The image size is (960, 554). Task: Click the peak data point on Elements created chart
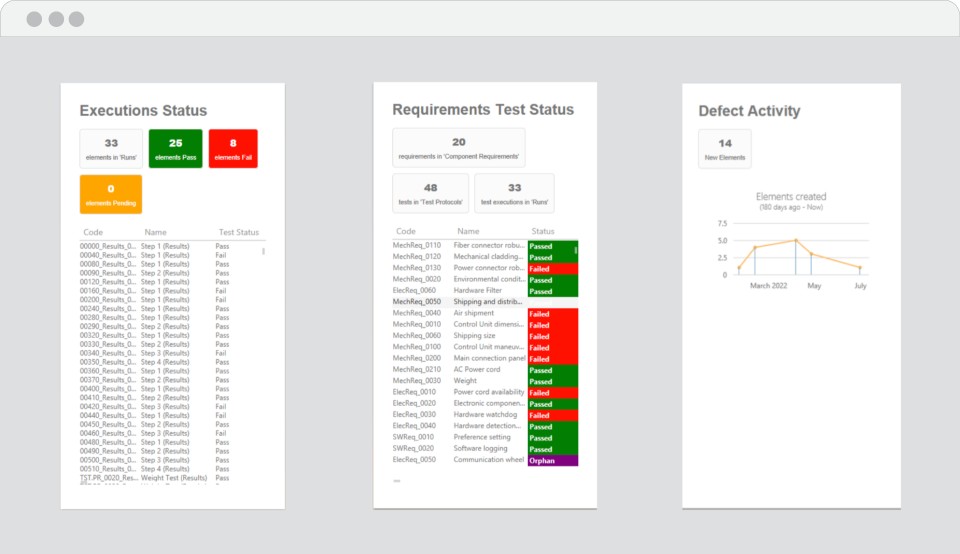click(x=796, y=241)
